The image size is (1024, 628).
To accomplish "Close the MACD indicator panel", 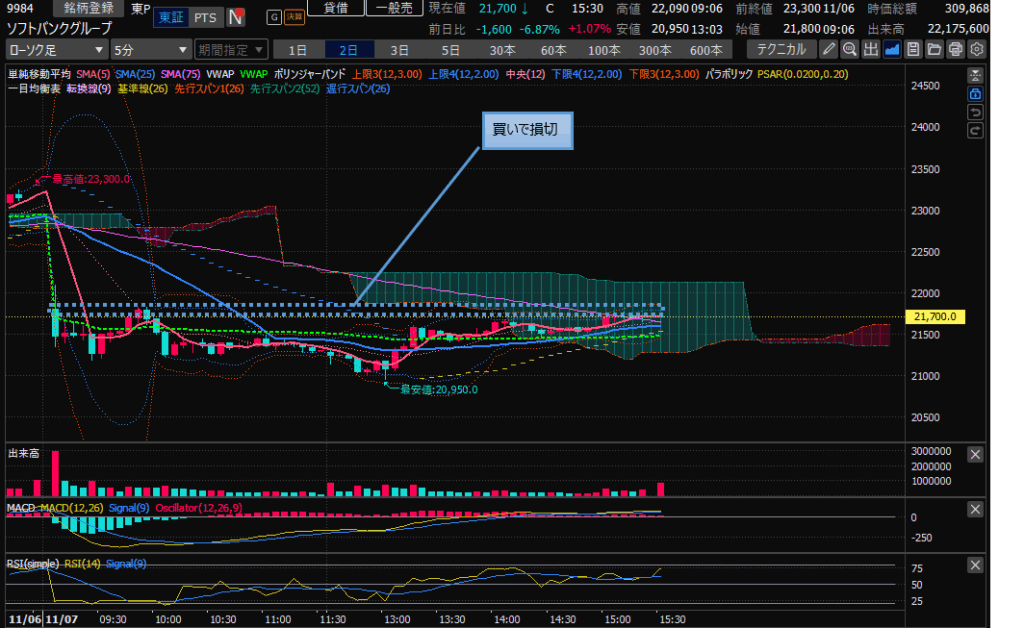I will point(975,509).
